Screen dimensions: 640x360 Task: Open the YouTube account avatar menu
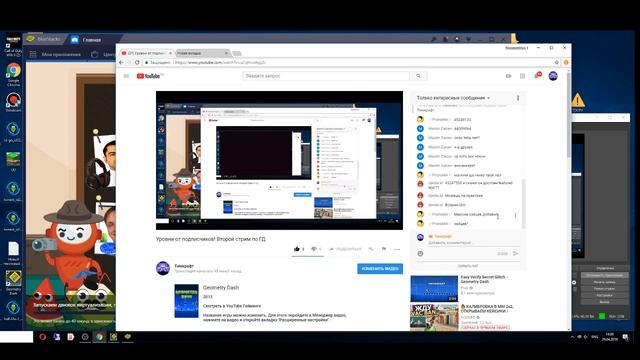553,76
